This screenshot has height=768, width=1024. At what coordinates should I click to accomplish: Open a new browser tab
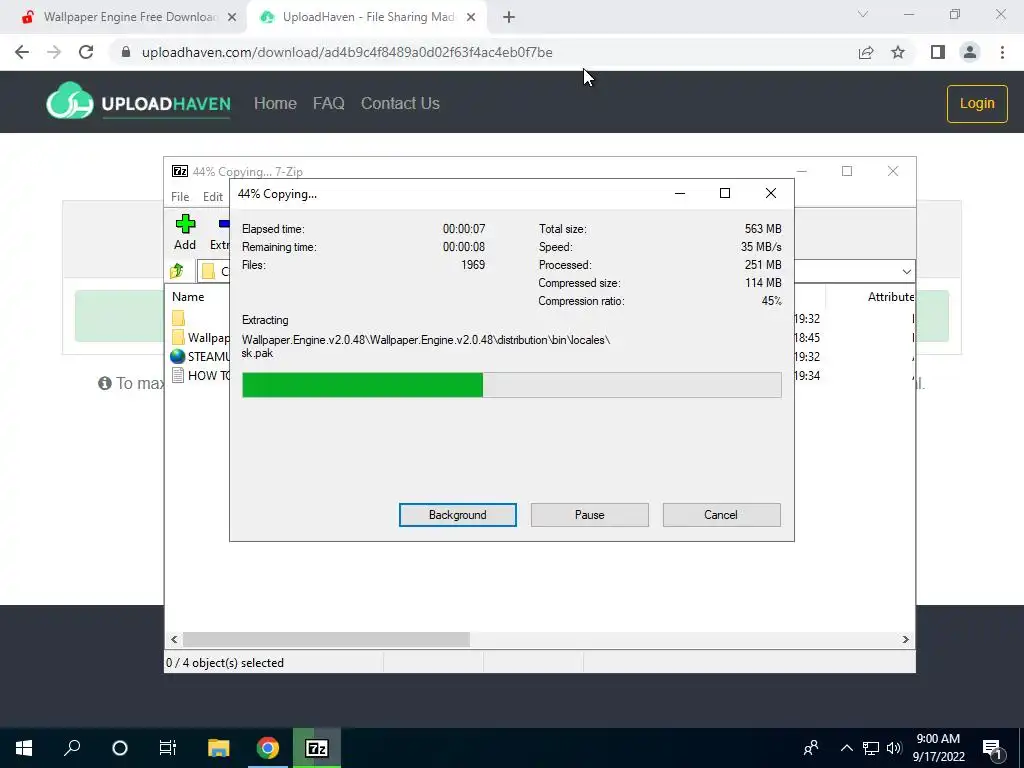[x=509, y=18]
